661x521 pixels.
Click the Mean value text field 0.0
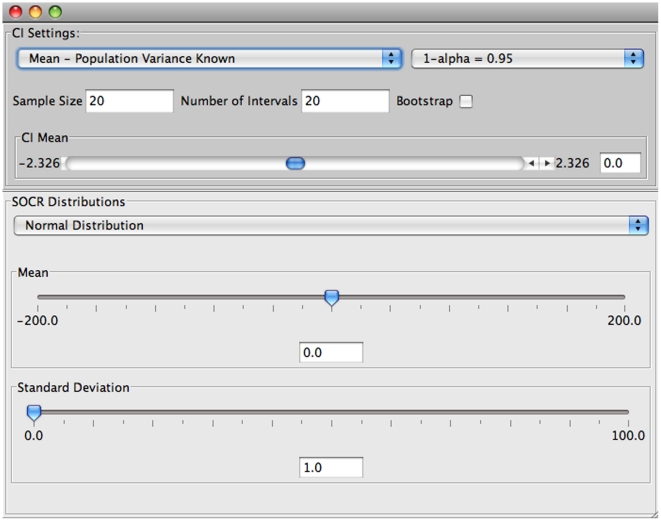[x=331, y=352]
